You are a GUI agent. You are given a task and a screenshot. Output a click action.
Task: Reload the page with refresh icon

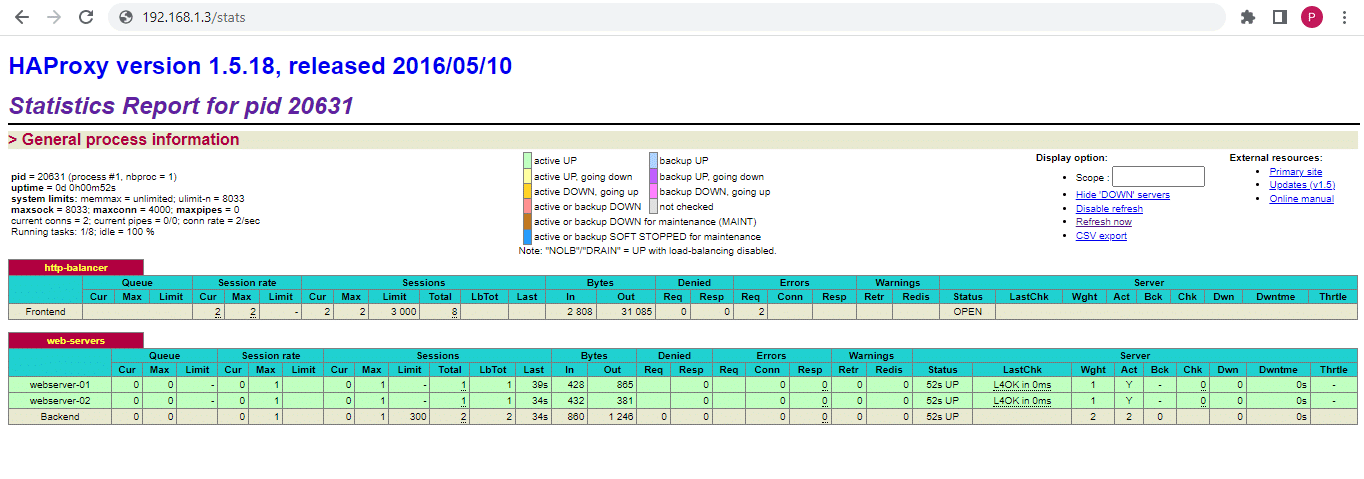[x=86, y=17]
